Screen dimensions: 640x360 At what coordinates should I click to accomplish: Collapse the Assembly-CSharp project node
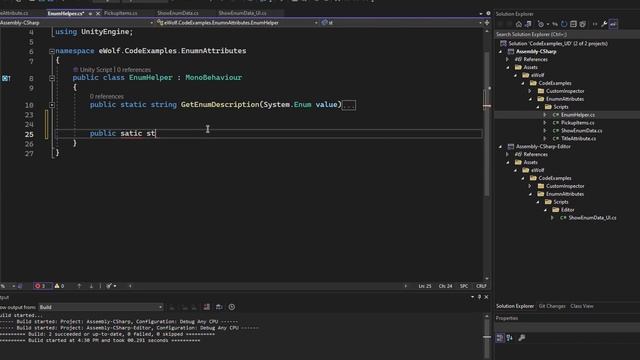(500, 51)
